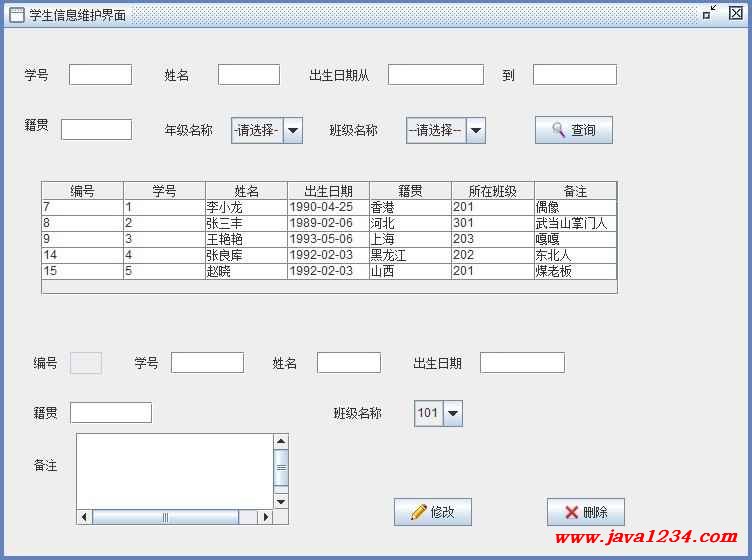Image resolution: width=752 pixels, height=560 pixels.
Task: Click the 修改 button
Action: 433,512
